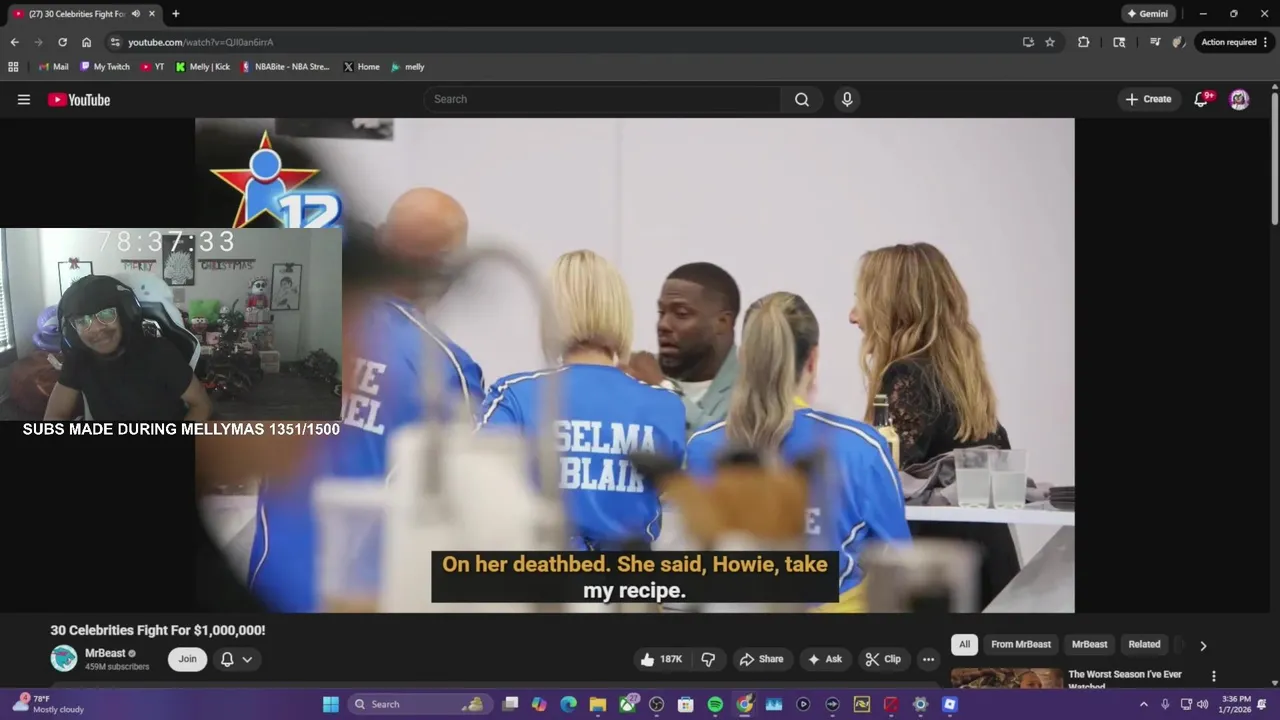Focus the YouTube search field
1280x720 pixels.
tap(602, 99)
